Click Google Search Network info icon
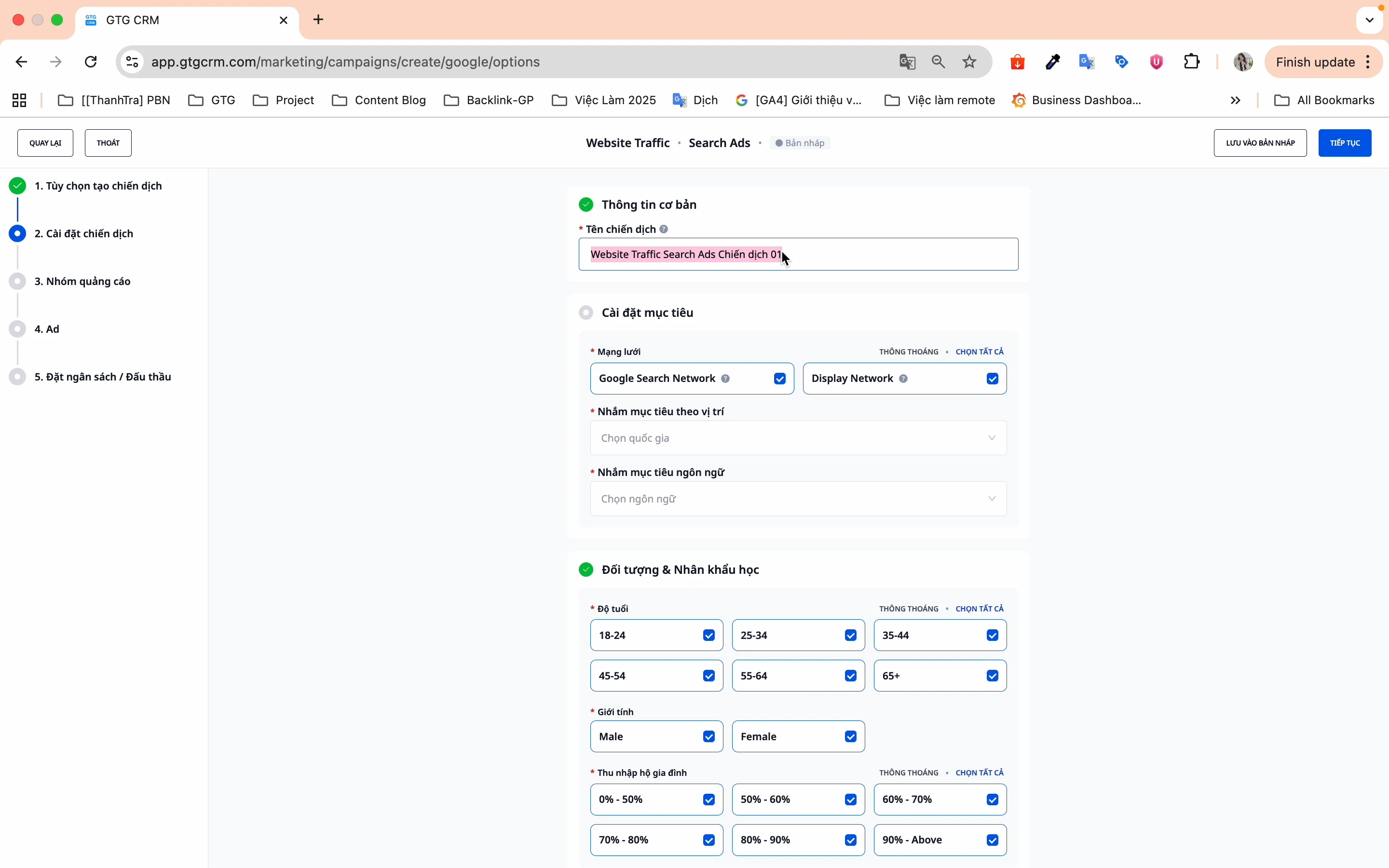This screenshot has width=1389, height=868. [725, 379]
